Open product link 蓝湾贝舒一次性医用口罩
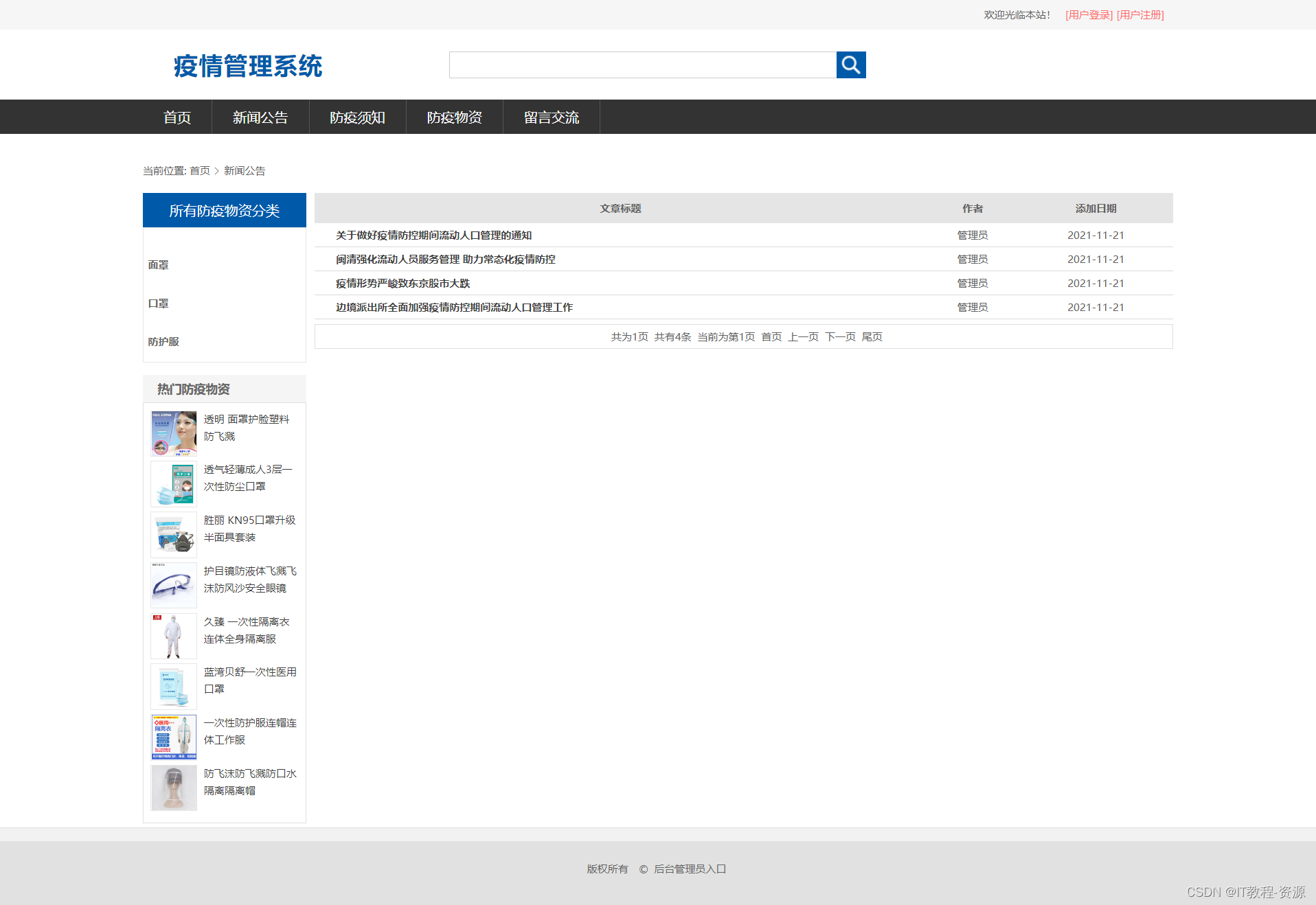 [x=250, y=680]
